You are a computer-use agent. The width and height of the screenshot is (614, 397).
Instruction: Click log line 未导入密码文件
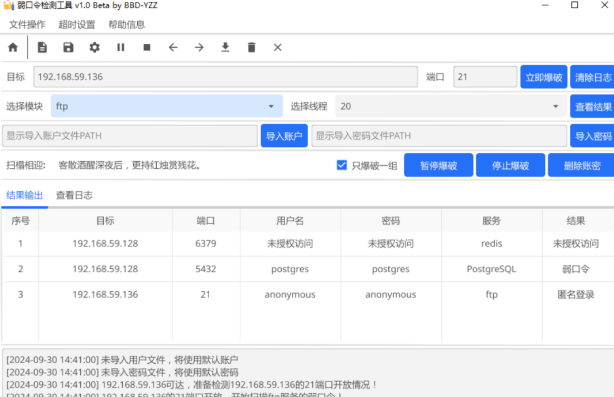coord(122,372)
